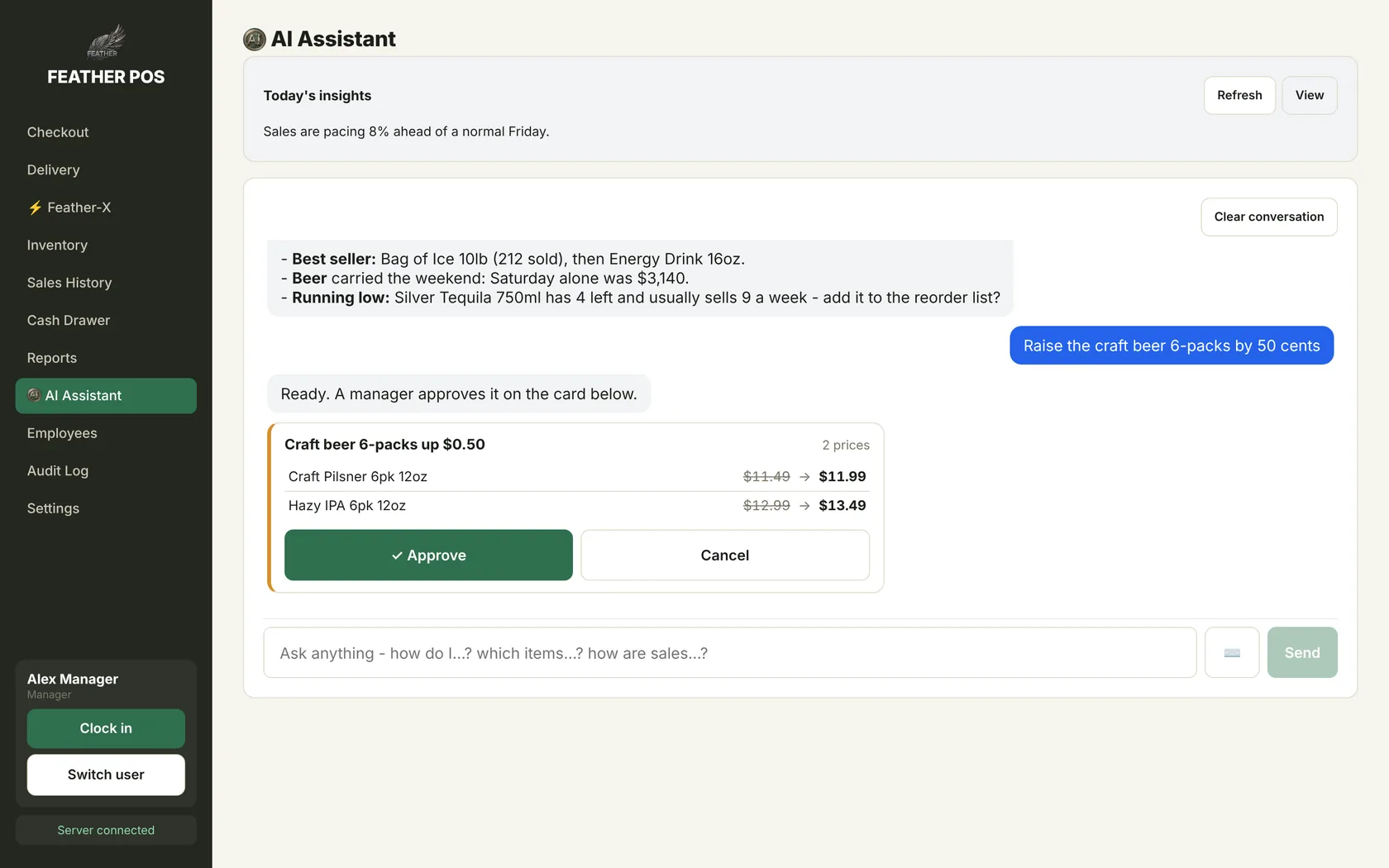Cancel the proposed price change
The image size is (1389, 868).
725,555
